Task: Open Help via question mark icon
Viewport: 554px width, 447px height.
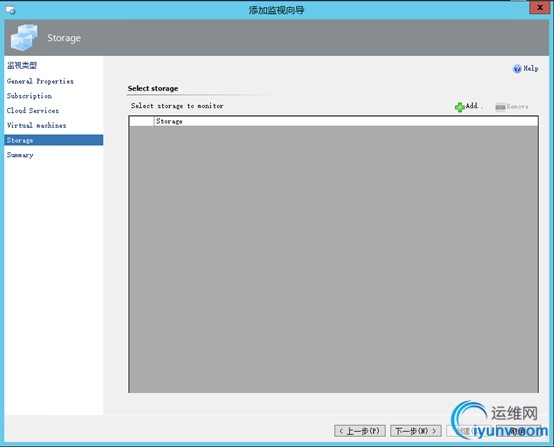Action: [517, 69]
